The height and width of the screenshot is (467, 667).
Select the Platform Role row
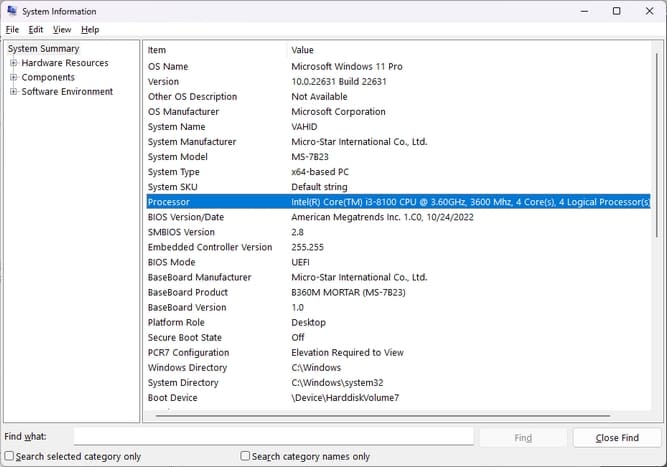click(398, 322)
